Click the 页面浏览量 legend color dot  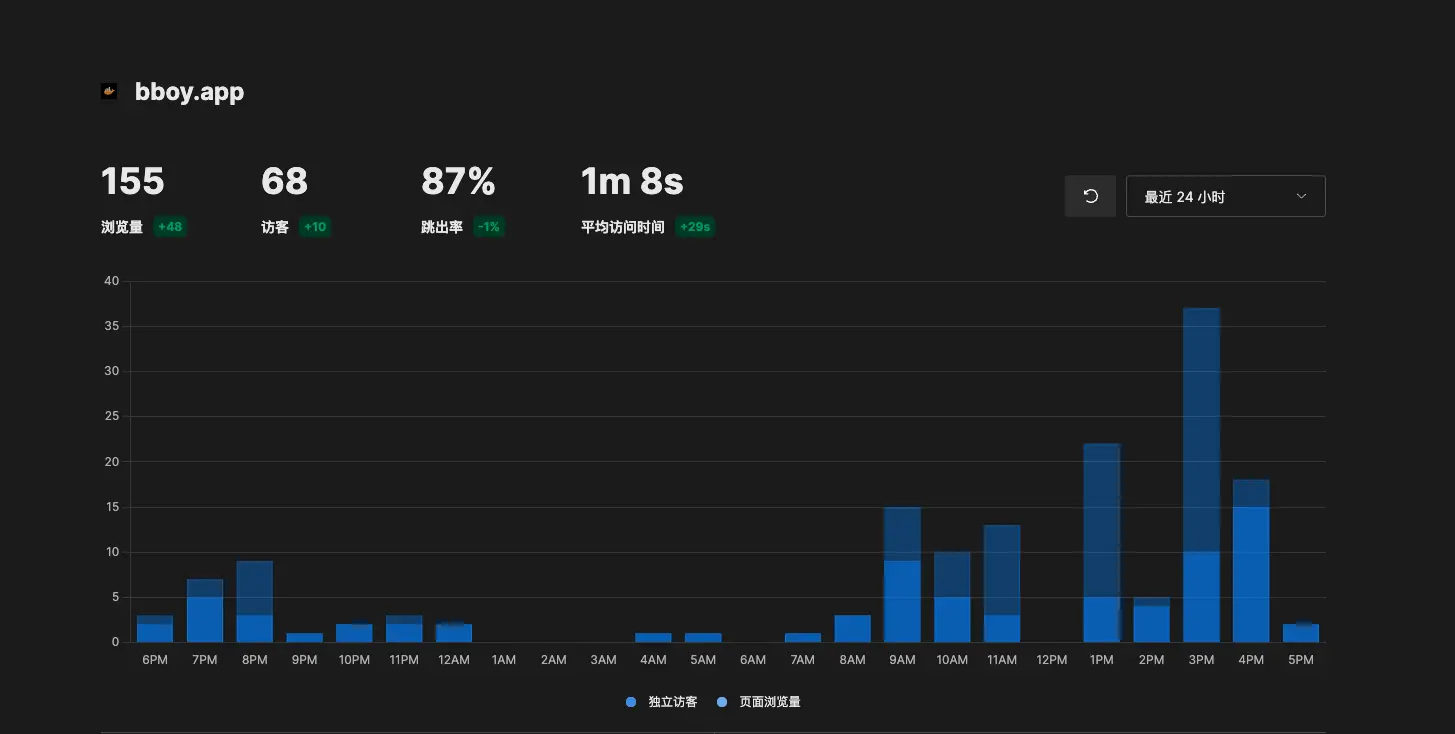pos(722,702)
